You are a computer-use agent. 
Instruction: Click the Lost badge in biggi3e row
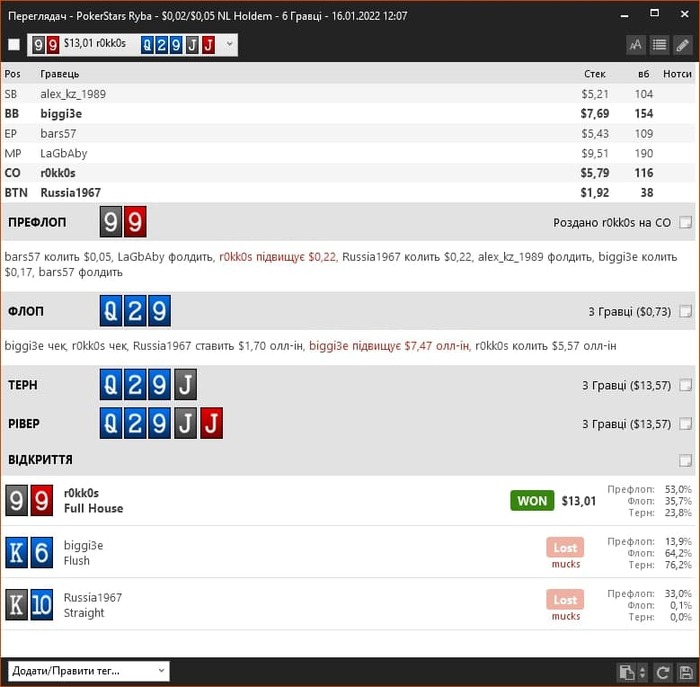565,547
